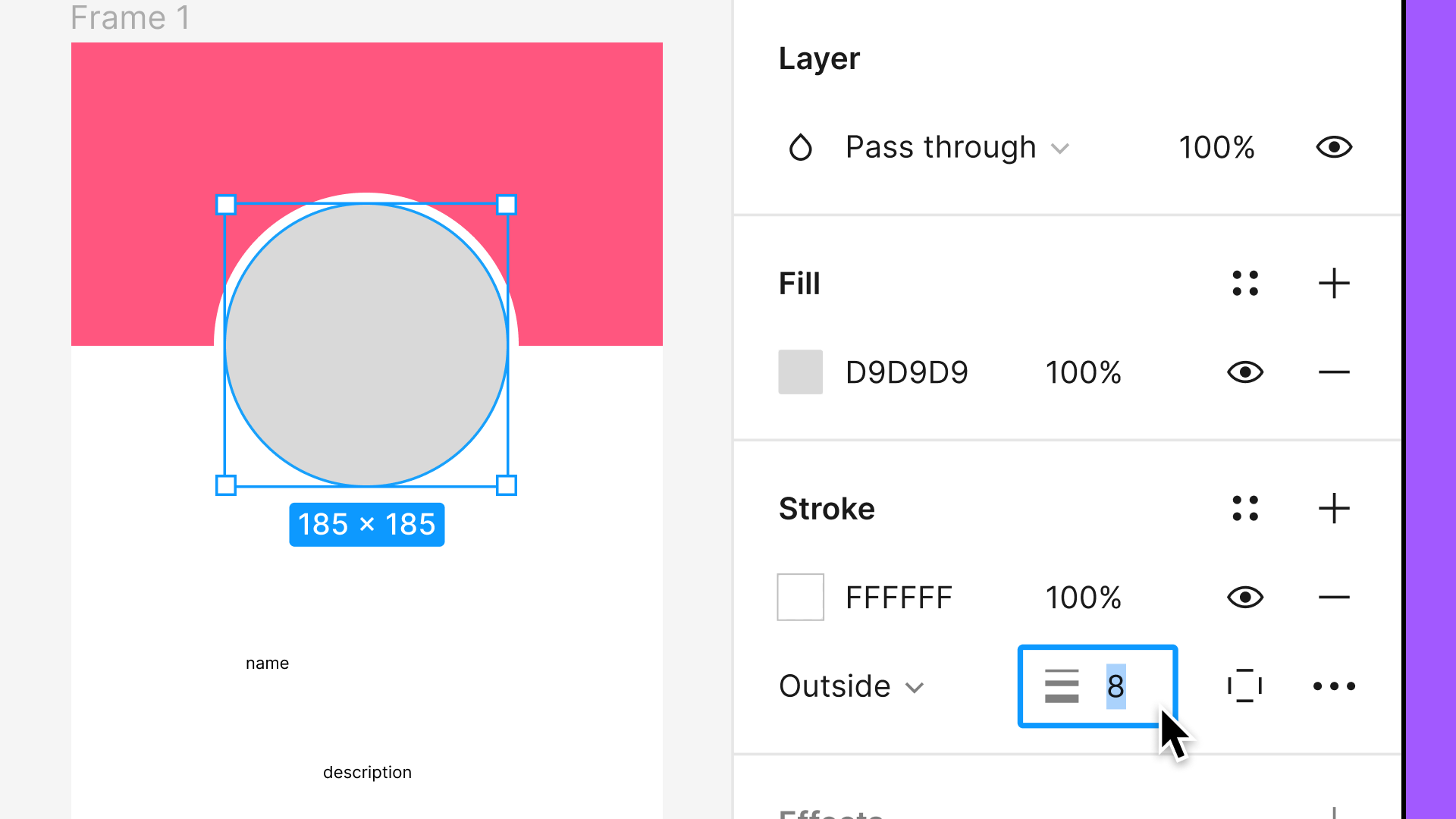Viewport: 1456px width, 819px height.
Task: Hide the white stroke
Action: (1244, 597)
